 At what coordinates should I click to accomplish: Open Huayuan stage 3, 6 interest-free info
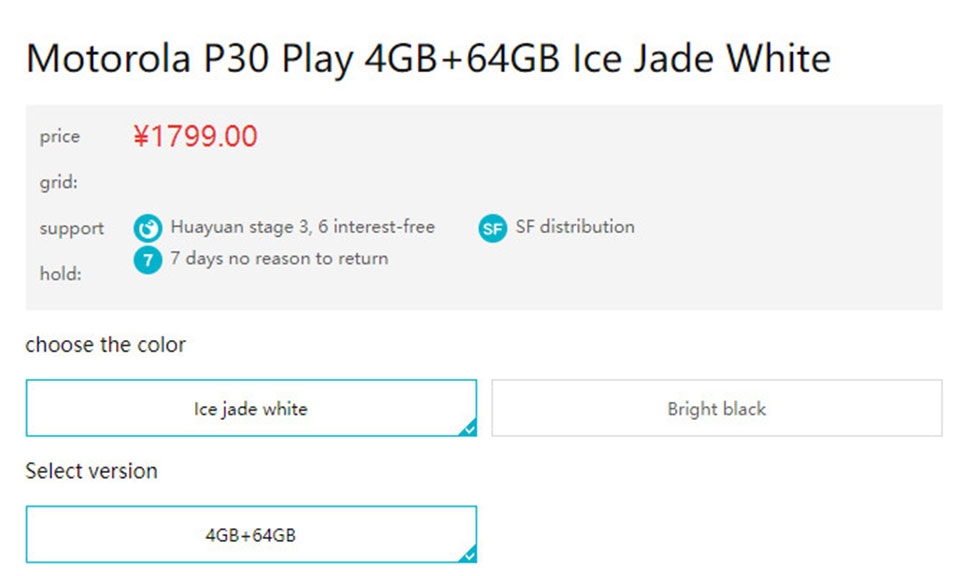pos(302,227)
